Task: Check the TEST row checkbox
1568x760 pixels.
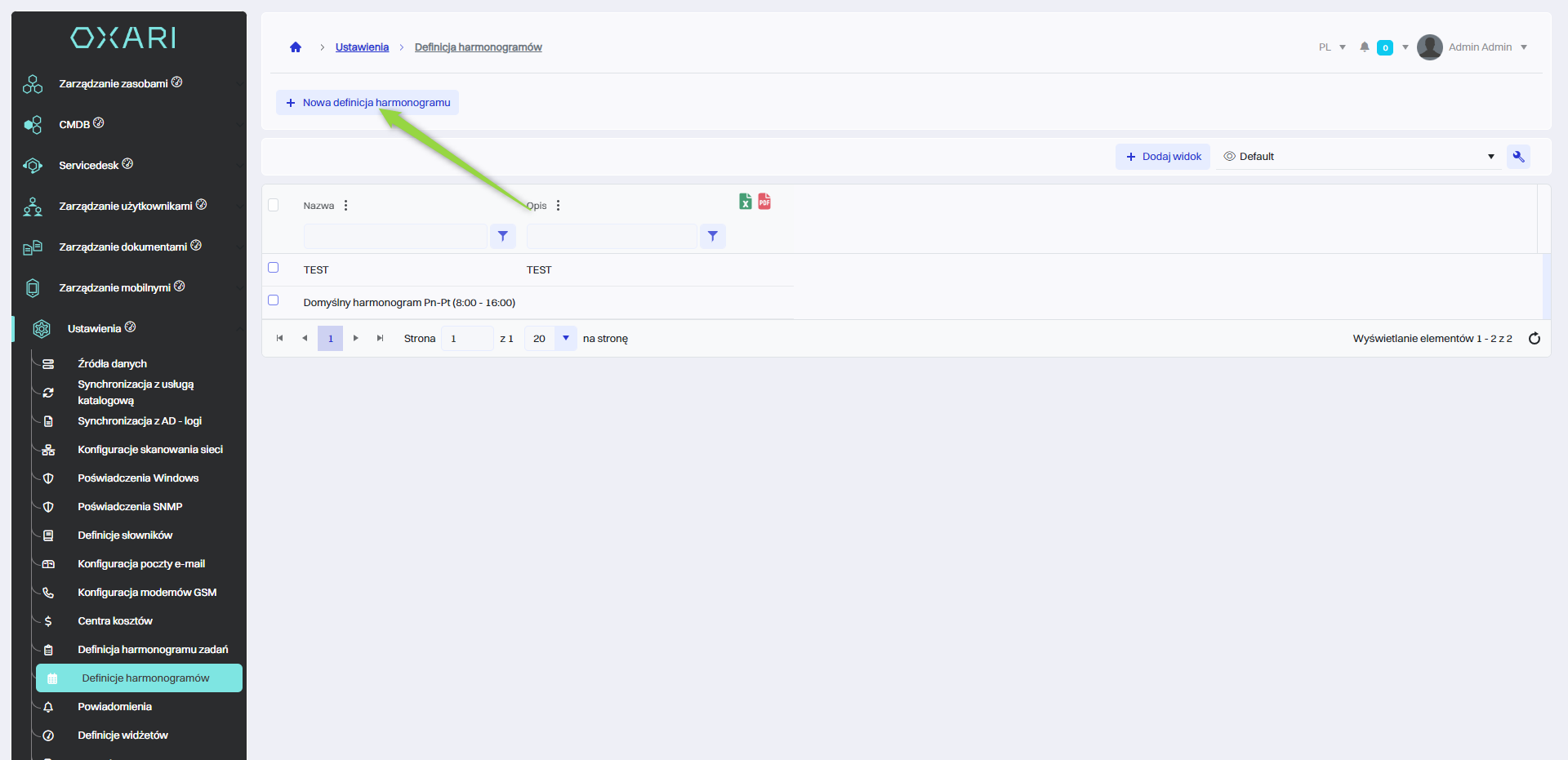Action: [x=274, y=268]
